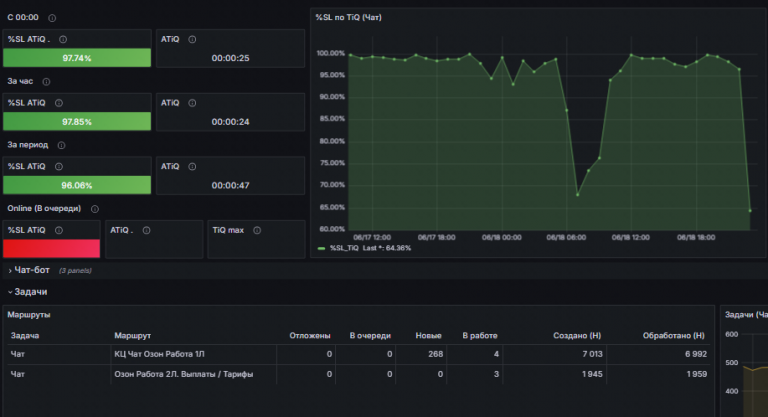Click the 06/17 12:00 x-axis label
The height and width of the screenshot is (417, 768).
[372, 238]
